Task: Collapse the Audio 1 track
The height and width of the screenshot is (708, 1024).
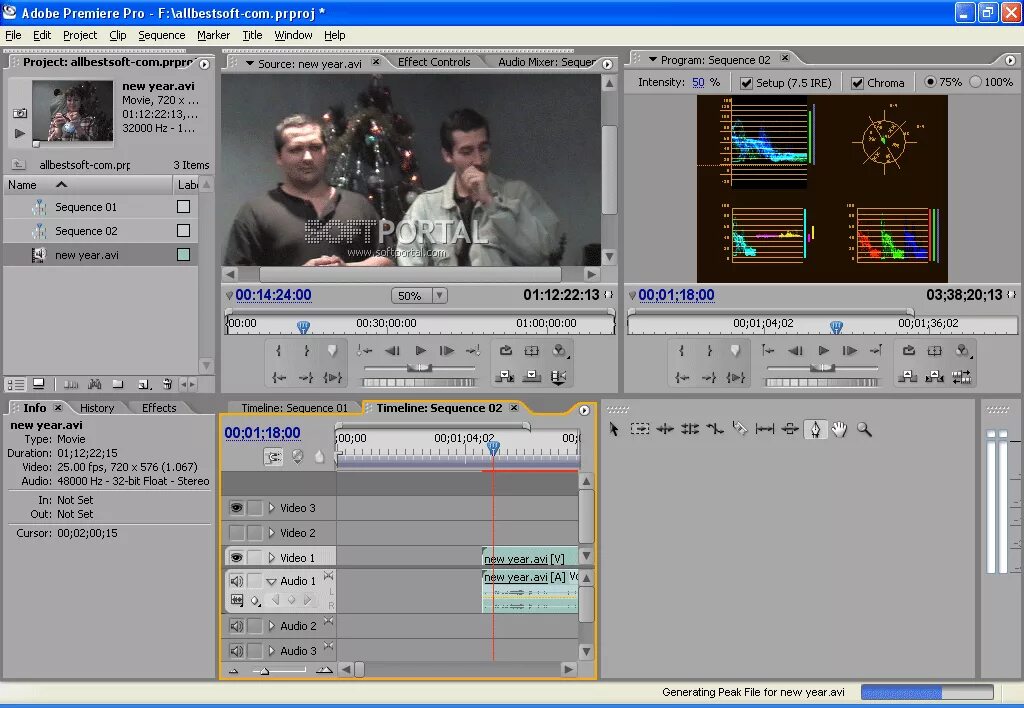Action: tap(271, 581)
